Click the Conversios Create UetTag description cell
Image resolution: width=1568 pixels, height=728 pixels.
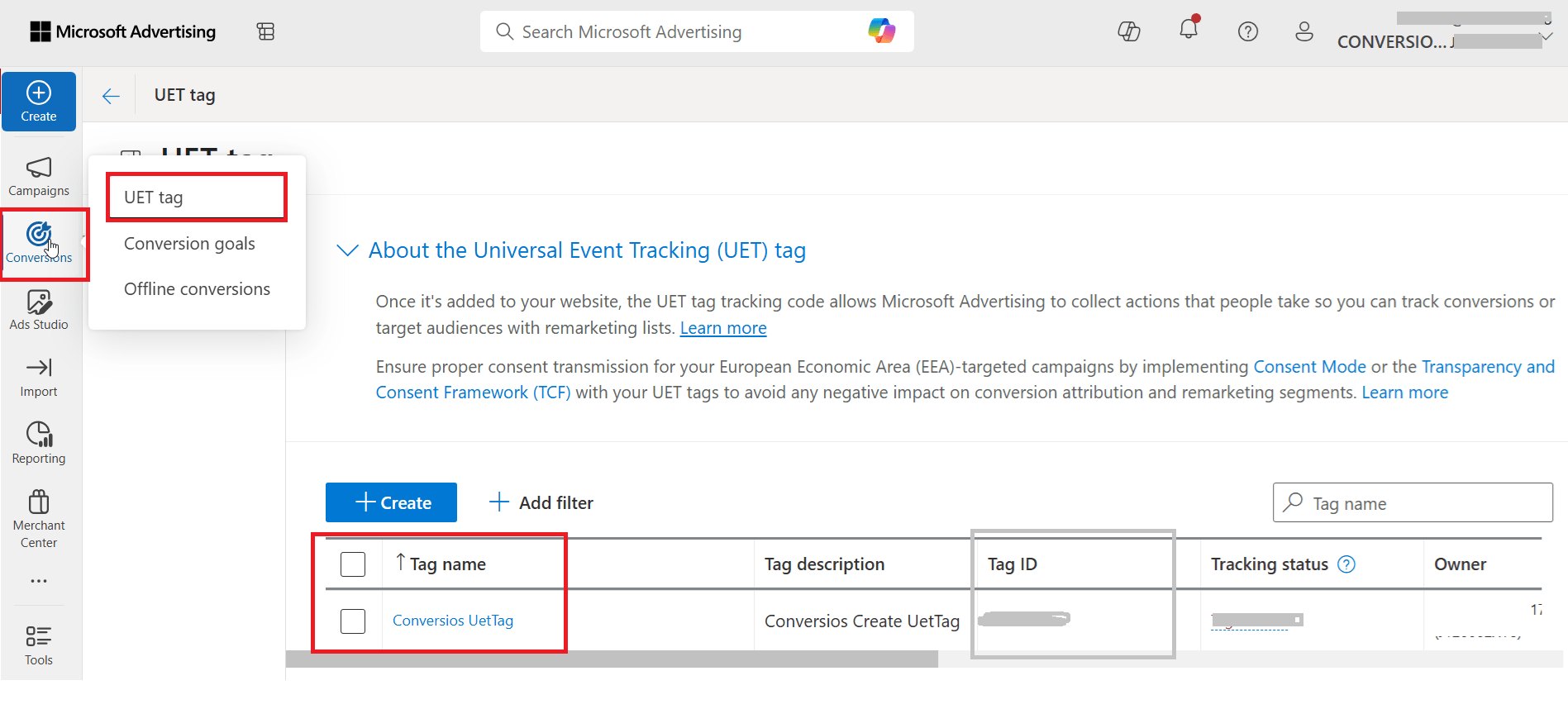[862, 621]
